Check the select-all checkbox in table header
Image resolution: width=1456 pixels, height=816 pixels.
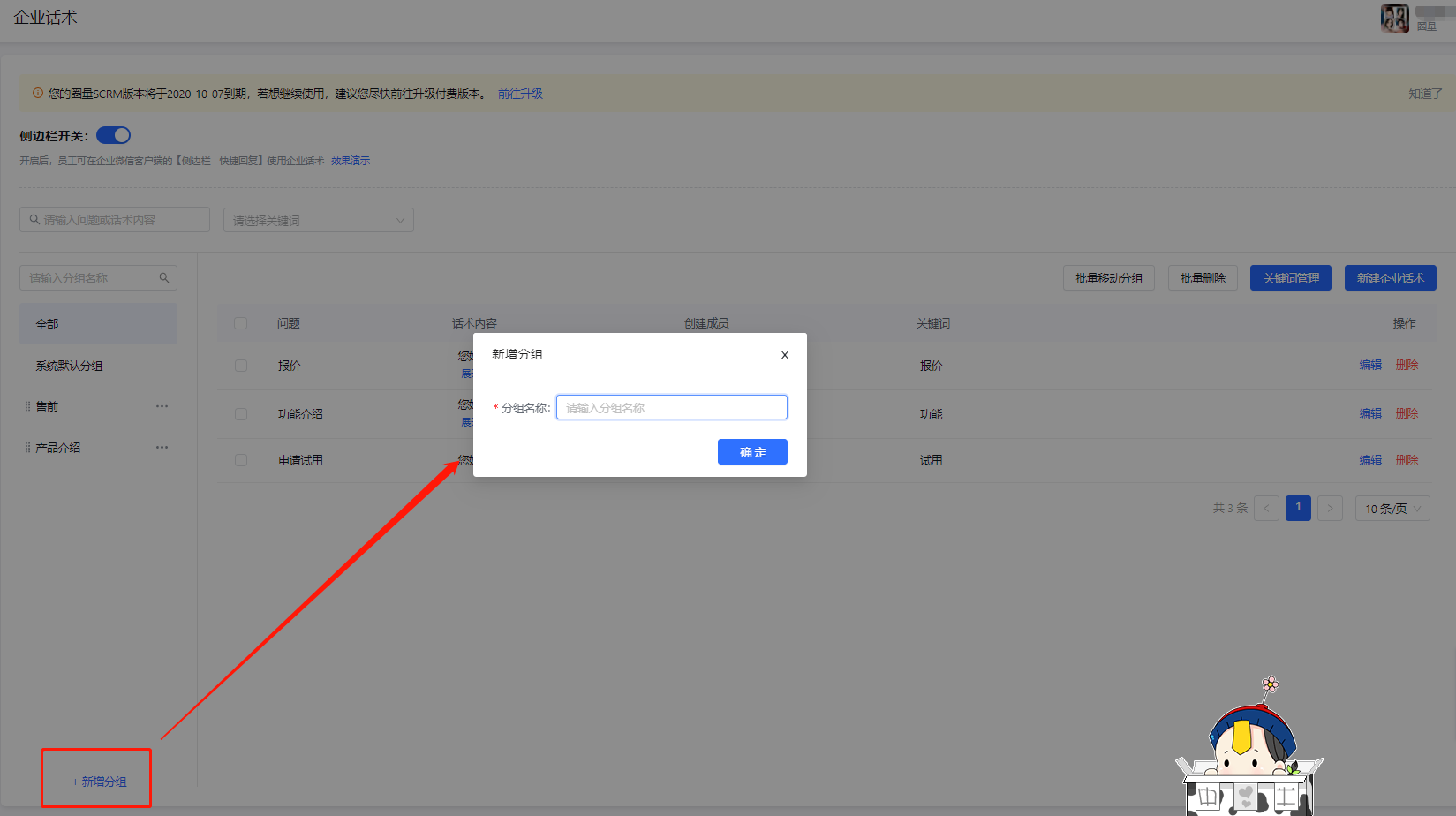[x=240, y=323]
